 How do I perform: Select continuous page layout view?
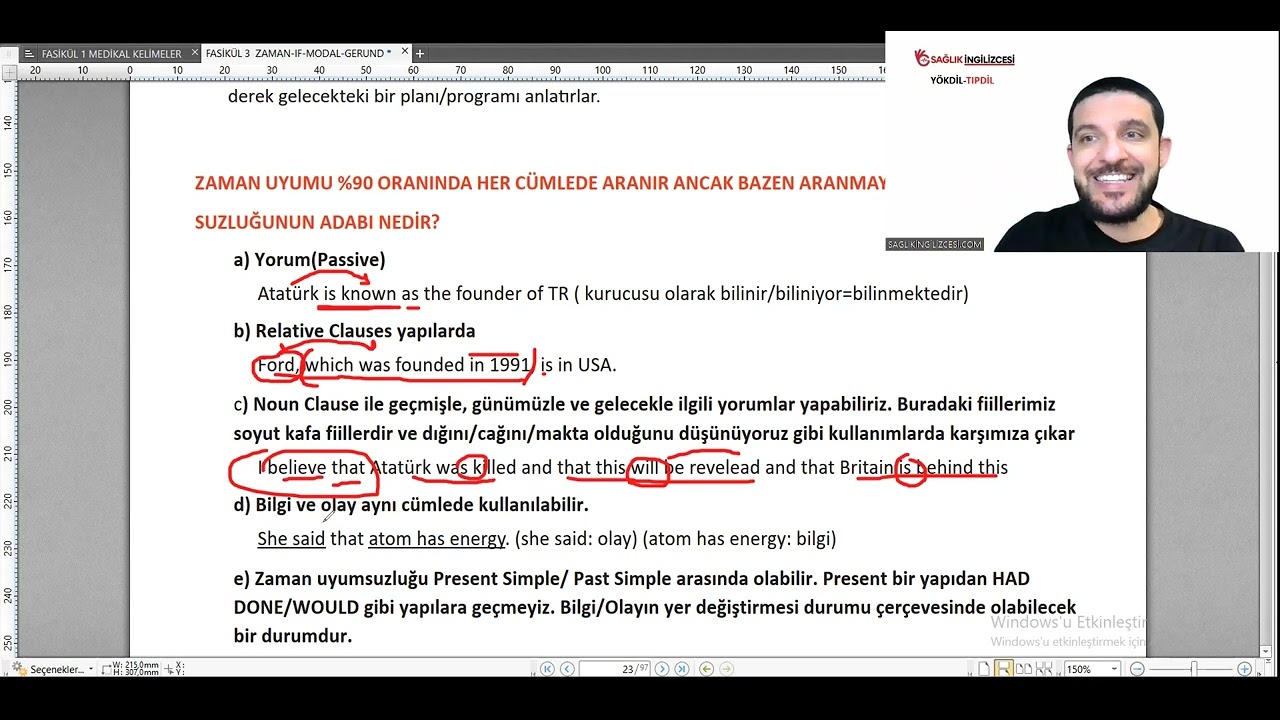pyautogui.click(x=1004, y=669)
